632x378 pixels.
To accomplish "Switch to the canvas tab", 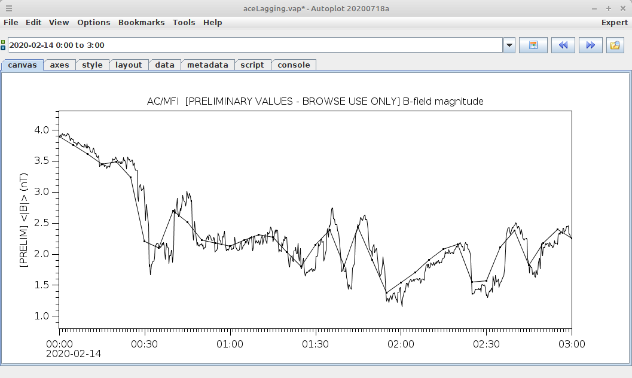I will click(x=22, y=65).
